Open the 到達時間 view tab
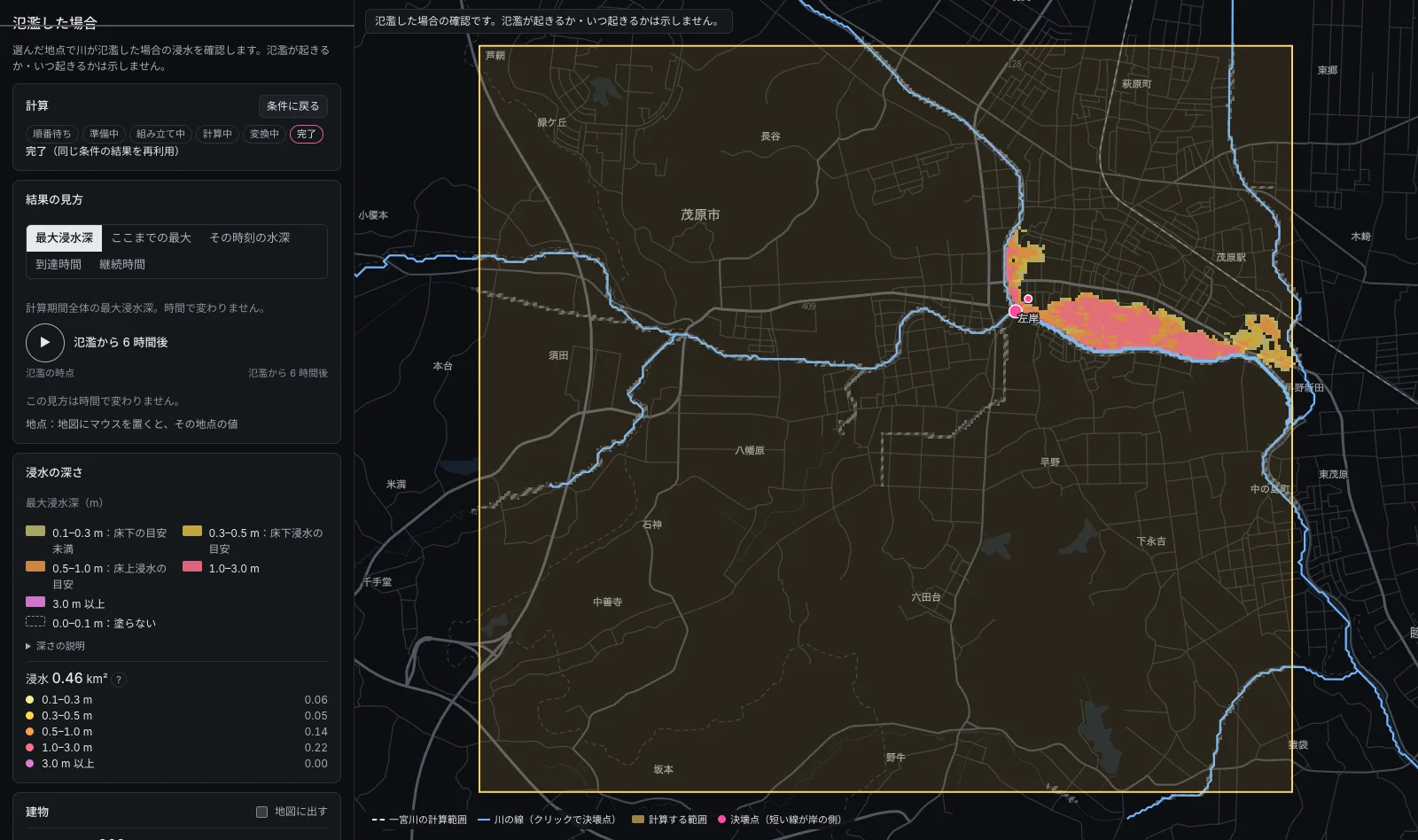 tap(58, 264)
